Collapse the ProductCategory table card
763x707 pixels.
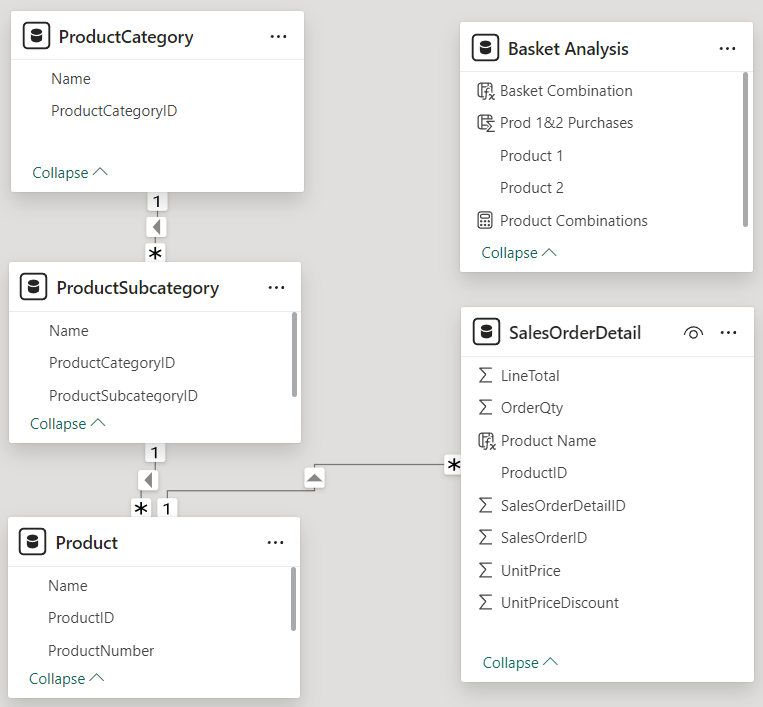[70, 173]
